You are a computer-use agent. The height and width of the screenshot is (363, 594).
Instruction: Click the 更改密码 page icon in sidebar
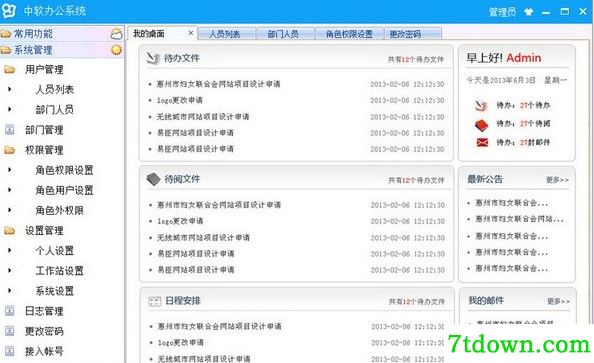[x=9, y=331]
